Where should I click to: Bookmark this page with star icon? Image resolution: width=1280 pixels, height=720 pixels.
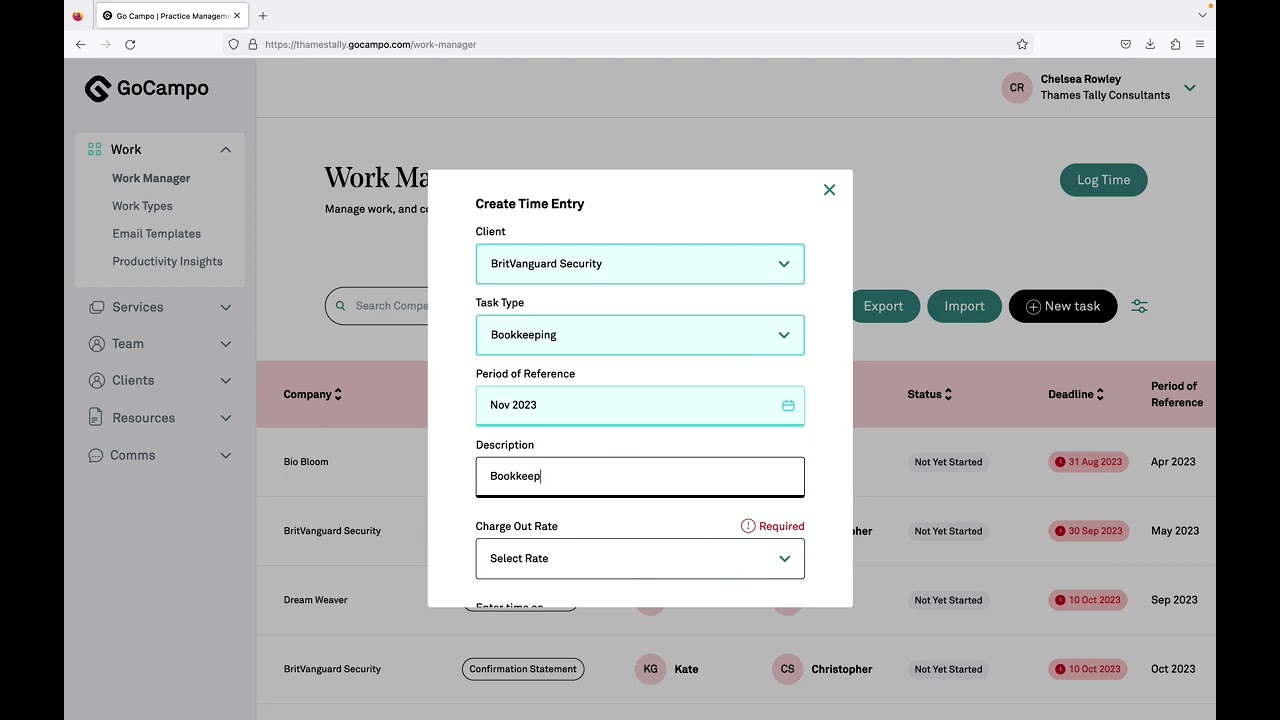1022,44
